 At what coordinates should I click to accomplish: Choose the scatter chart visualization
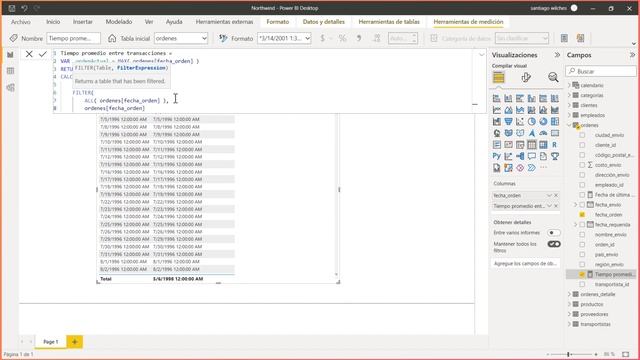pyautogui.click(x=520, y=122)
